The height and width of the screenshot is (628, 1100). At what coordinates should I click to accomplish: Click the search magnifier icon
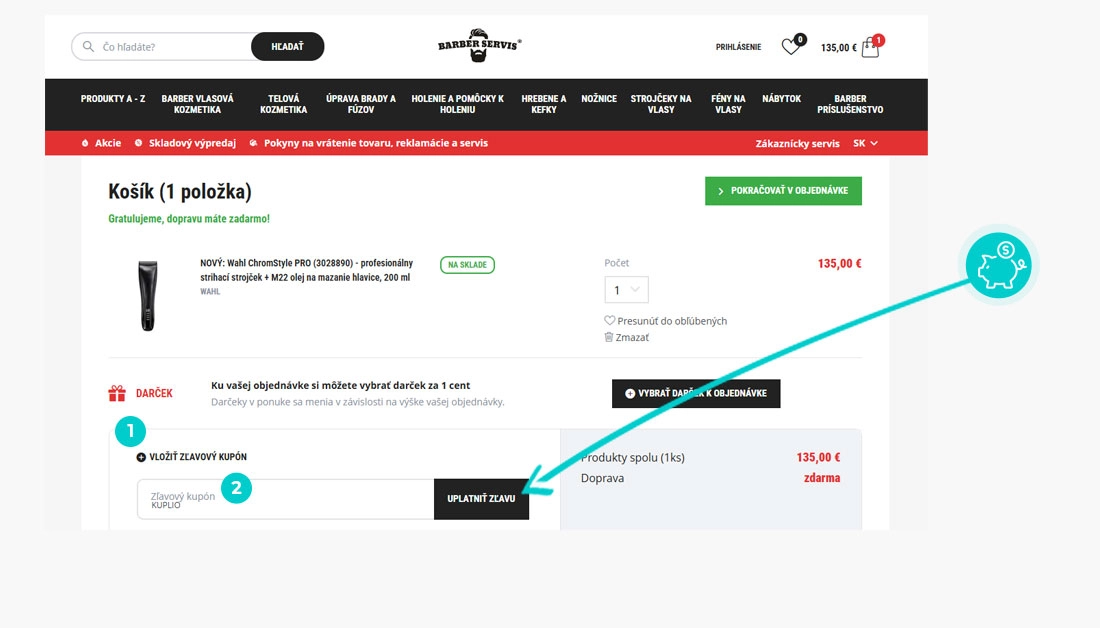pos(88,46)
